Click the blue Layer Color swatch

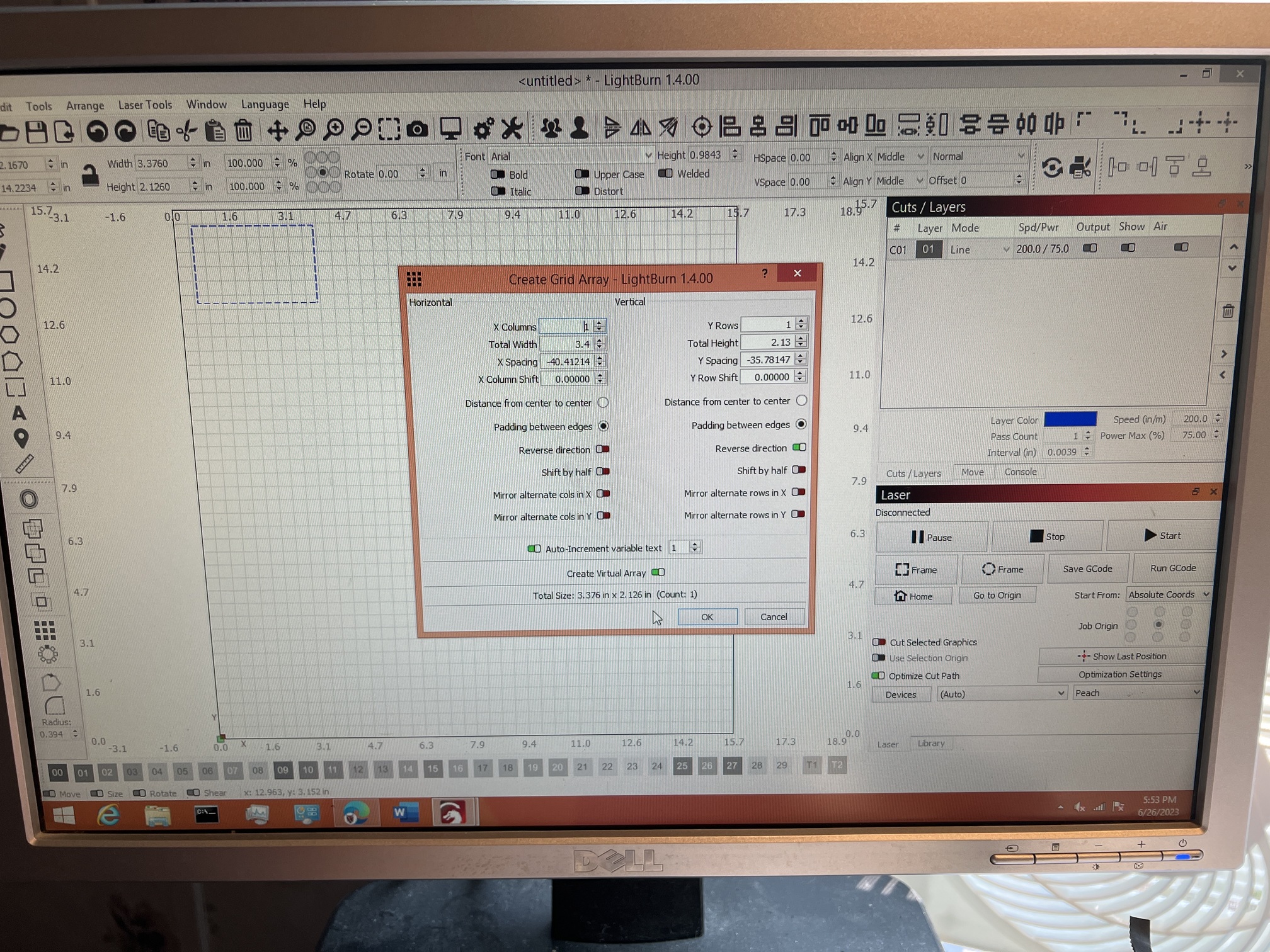(x=1071, y=419)
